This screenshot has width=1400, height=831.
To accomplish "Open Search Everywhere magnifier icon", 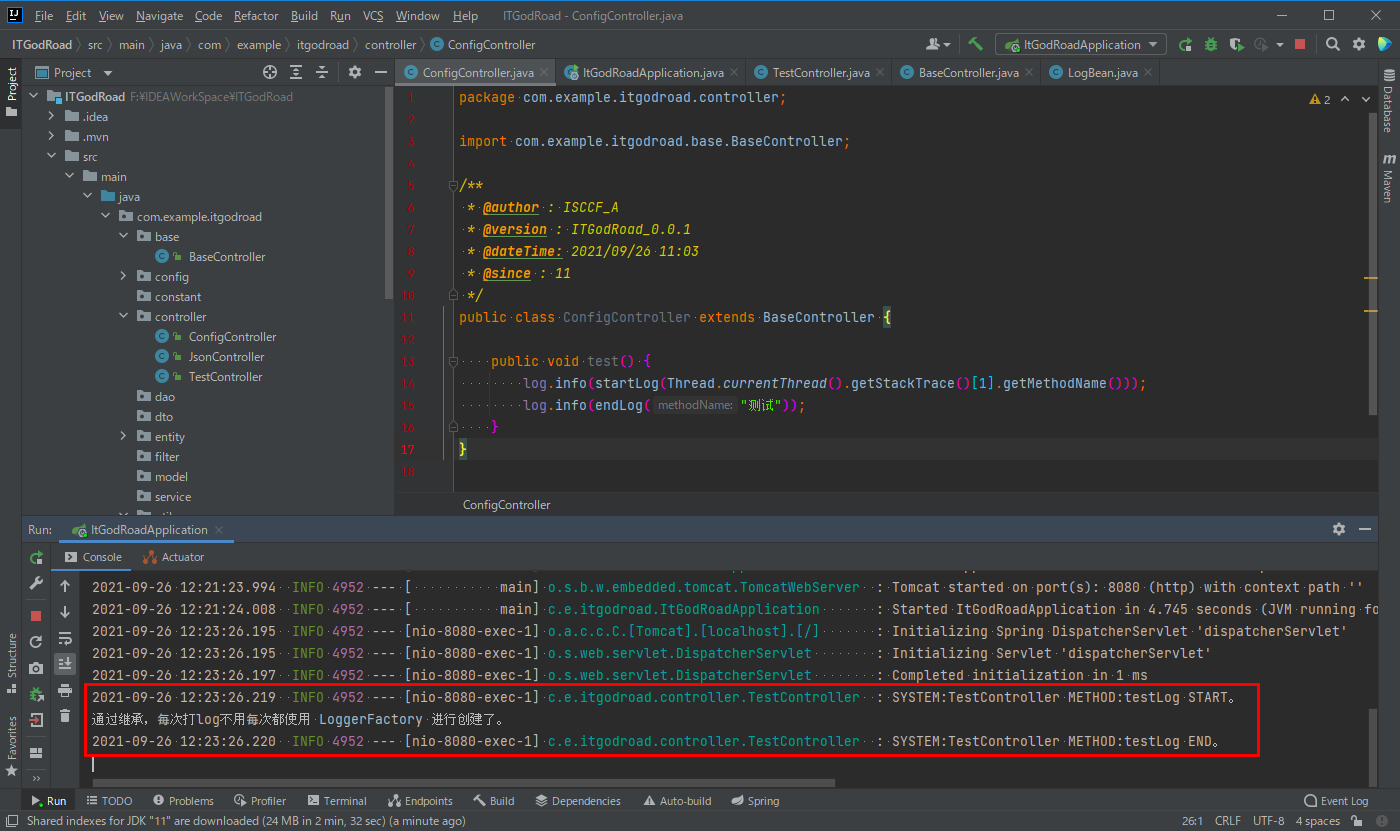I will (1333, 44).
